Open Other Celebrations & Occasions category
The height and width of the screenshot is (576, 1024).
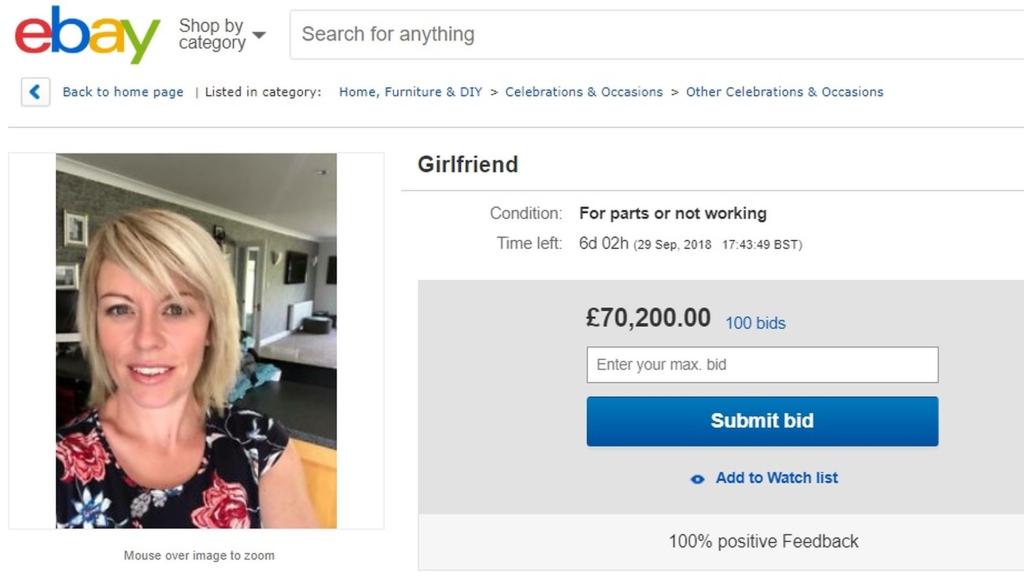pyautogui.click(x=785, y=91)
